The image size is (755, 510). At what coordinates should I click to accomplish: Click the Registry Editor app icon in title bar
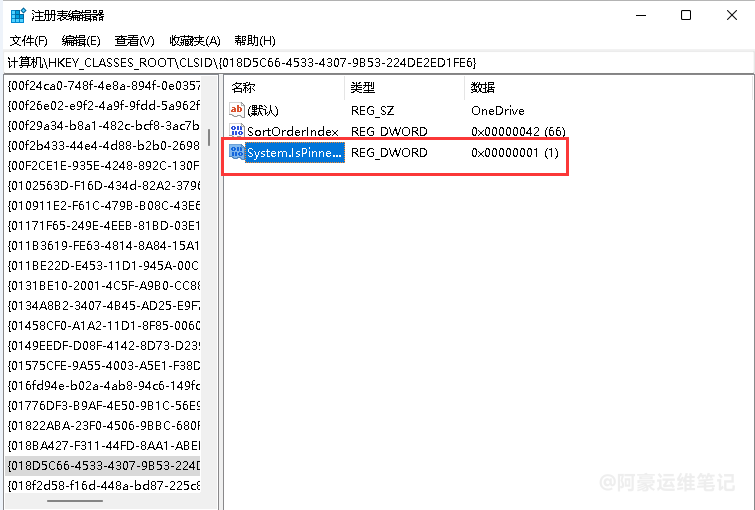[x=17, y=16]
